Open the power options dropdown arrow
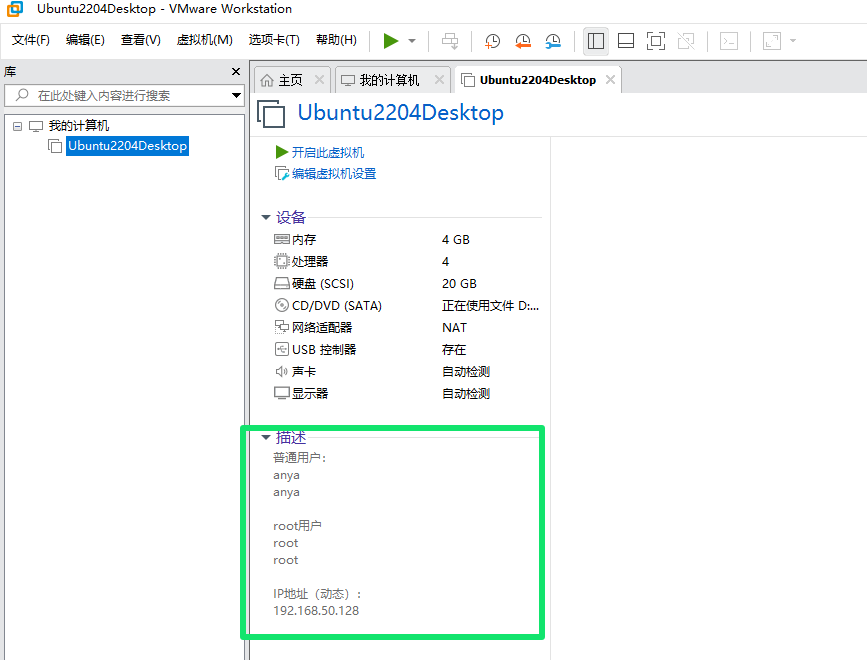The height and width of the screenshot is (660, 867). click(x=412, y=41)
